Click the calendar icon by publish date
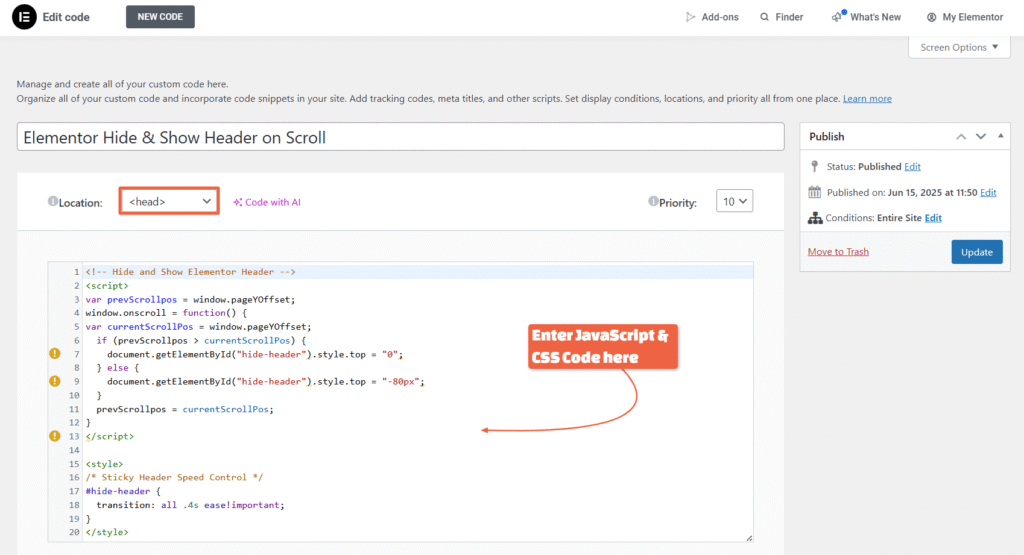The image size is (1024, 555). pos(814,192)
